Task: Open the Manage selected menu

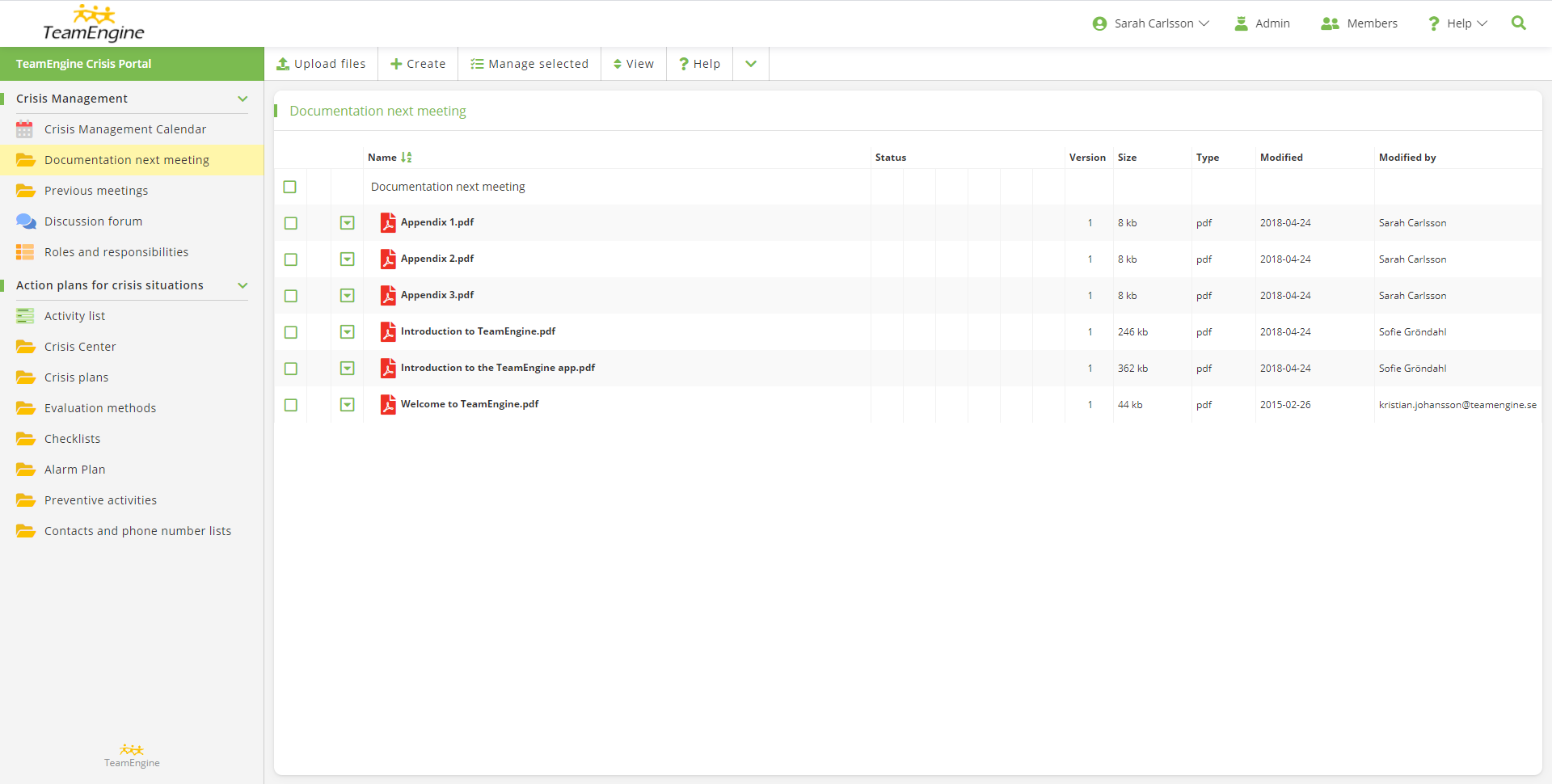Action: pyautogui.click(x=529, y=64)
